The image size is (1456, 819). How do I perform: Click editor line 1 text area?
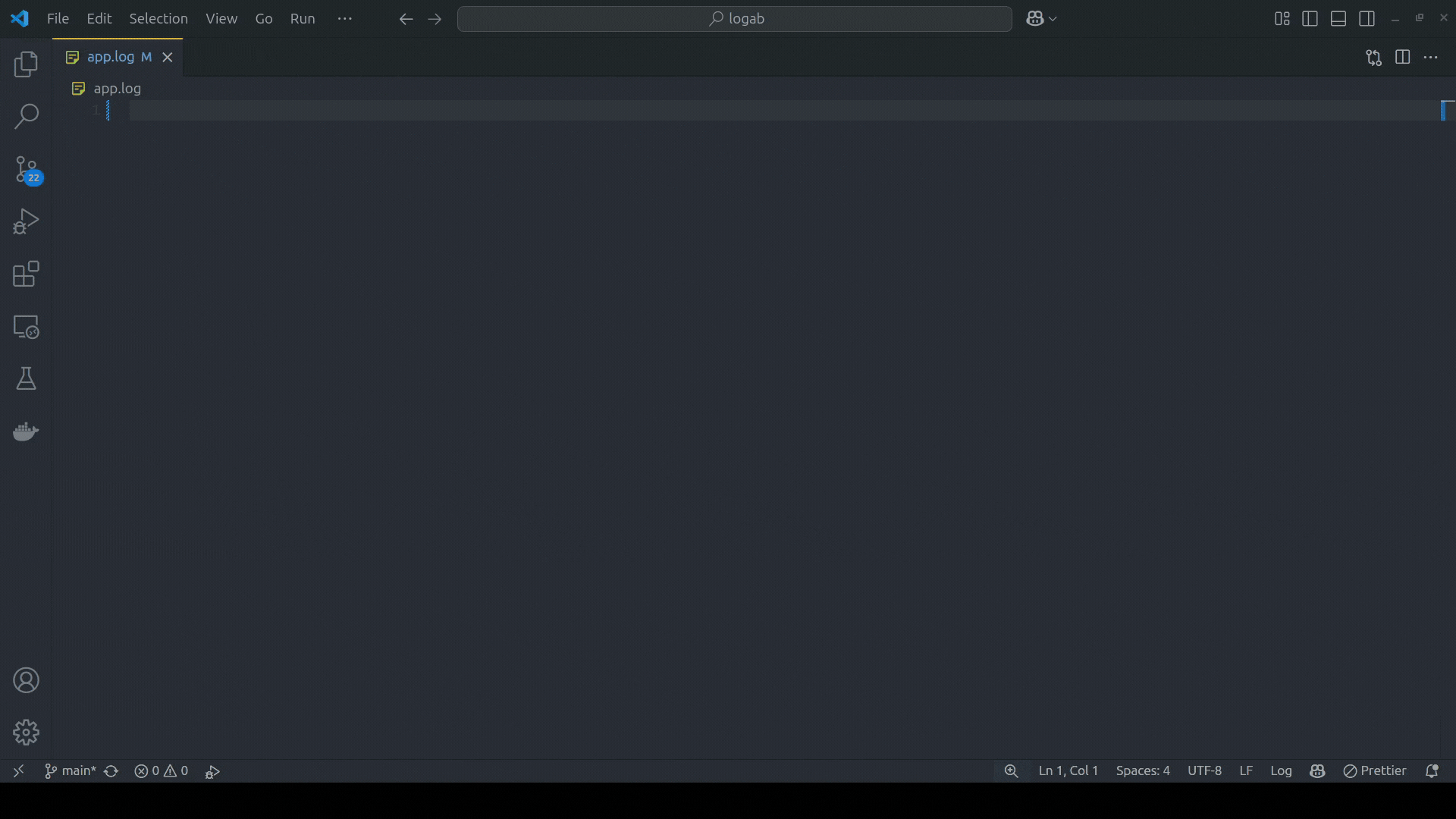click(785, 111)
